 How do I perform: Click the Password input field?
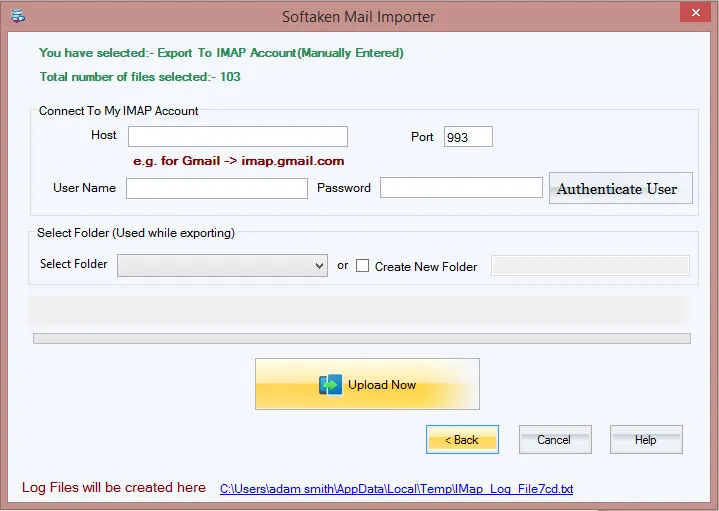pyautogui.click(x=461, y=188)
